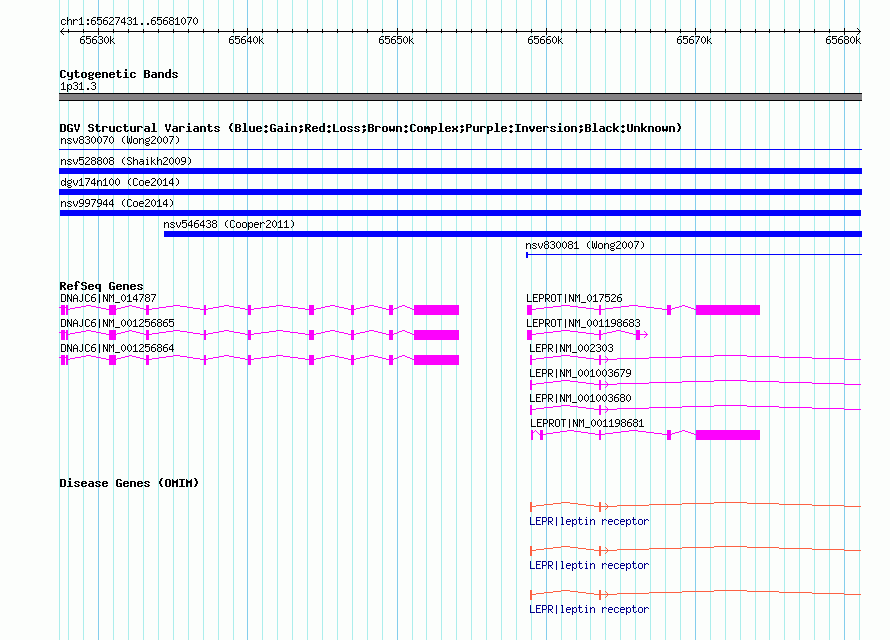This screenshot has width=890, height=640.
Task: Click the nsv830070 (Wong2007) variant label
Action: point(120,140)
